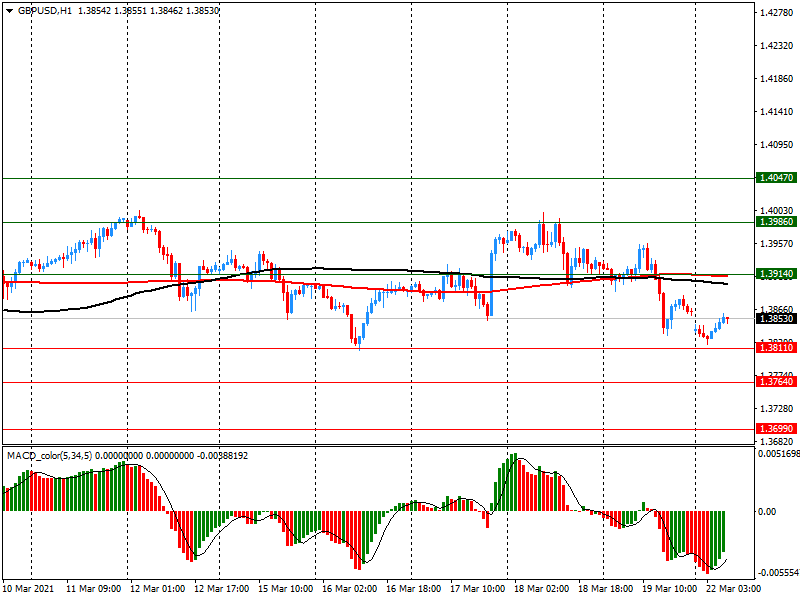This screenshot has height=600, width=800.
Task: Click the 1.39140 level label on price axis
Action: click(776, 273)
